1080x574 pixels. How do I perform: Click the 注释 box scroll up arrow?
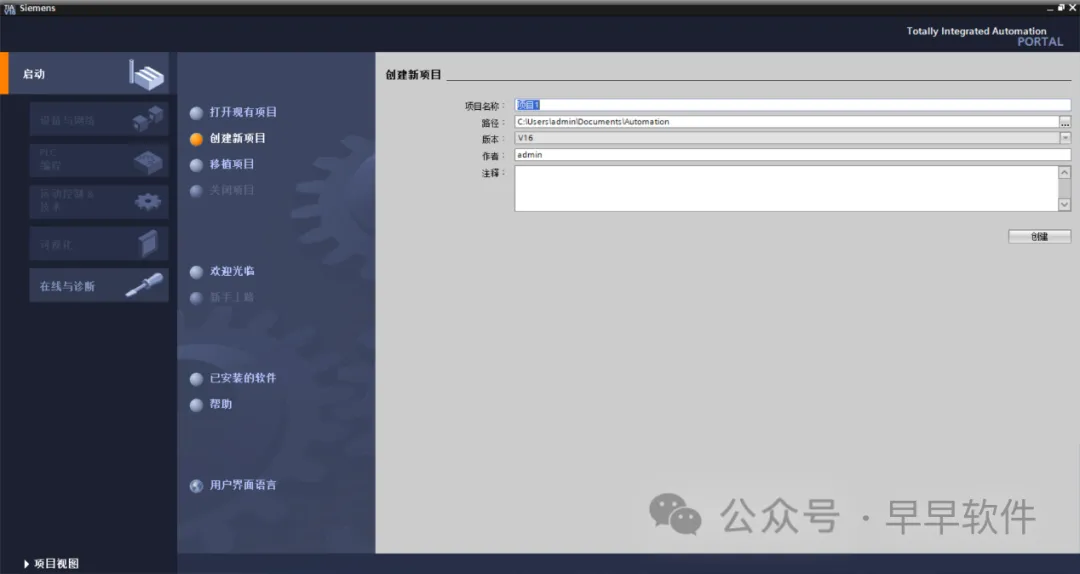click(1064, 172)
